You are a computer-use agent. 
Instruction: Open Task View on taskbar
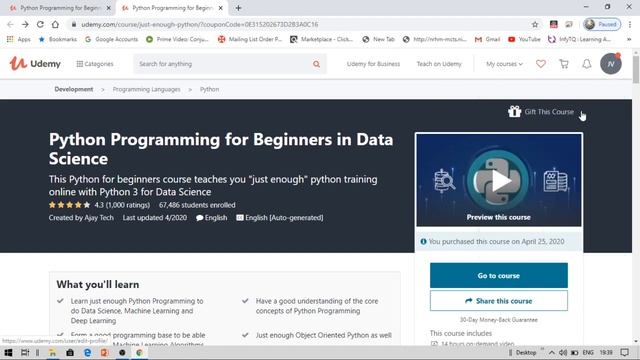pos(25,353)
